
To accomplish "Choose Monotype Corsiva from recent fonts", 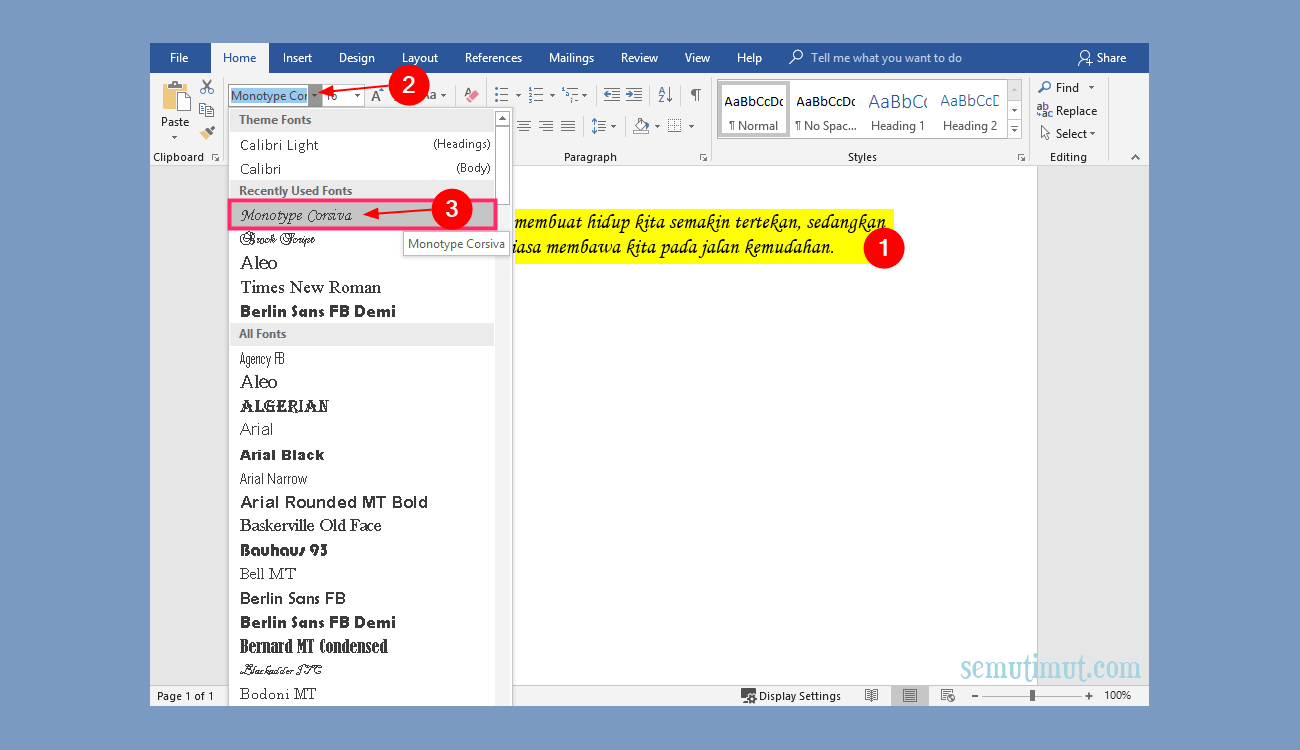I will (x=363, y=215).
